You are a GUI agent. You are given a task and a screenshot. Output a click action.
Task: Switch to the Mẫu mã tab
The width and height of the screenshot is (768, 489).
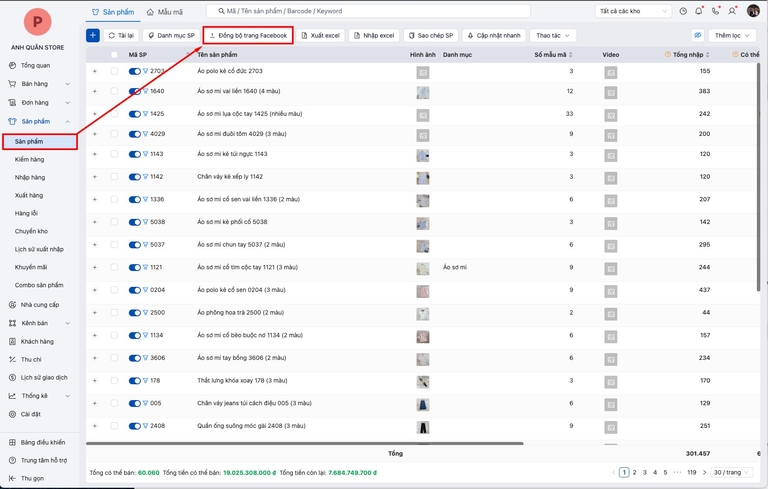[165, 11]
